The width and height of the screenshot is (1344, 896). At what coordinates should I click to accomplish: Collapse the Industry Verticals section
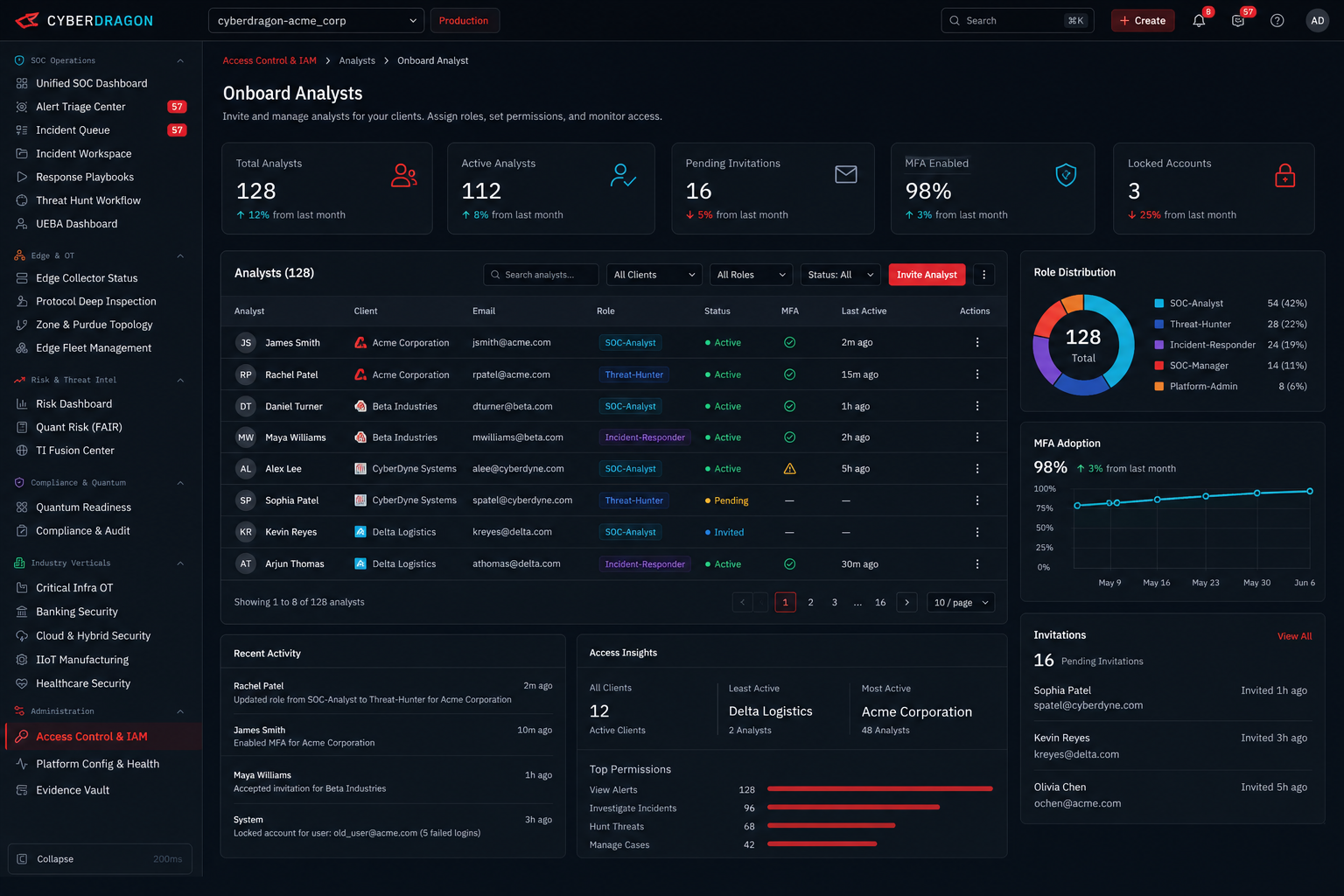(180, 563)
